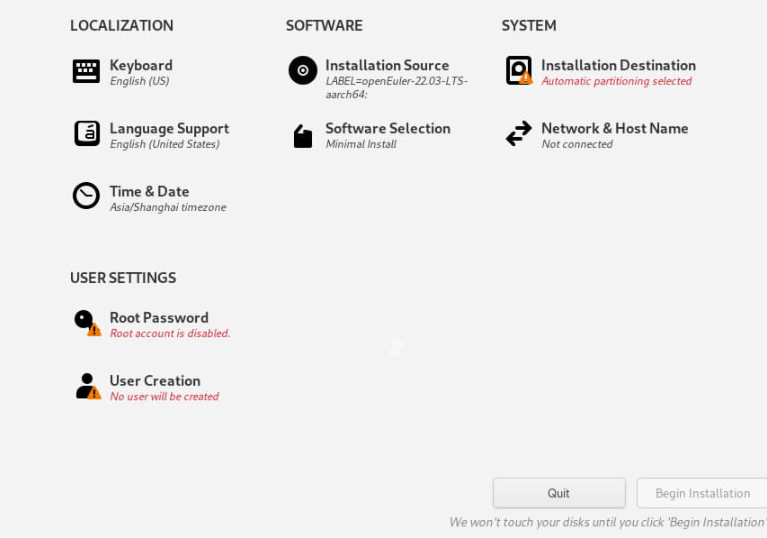Open the Root Password title text
This screenshot has width=767, height=538.
coord(159,317)
